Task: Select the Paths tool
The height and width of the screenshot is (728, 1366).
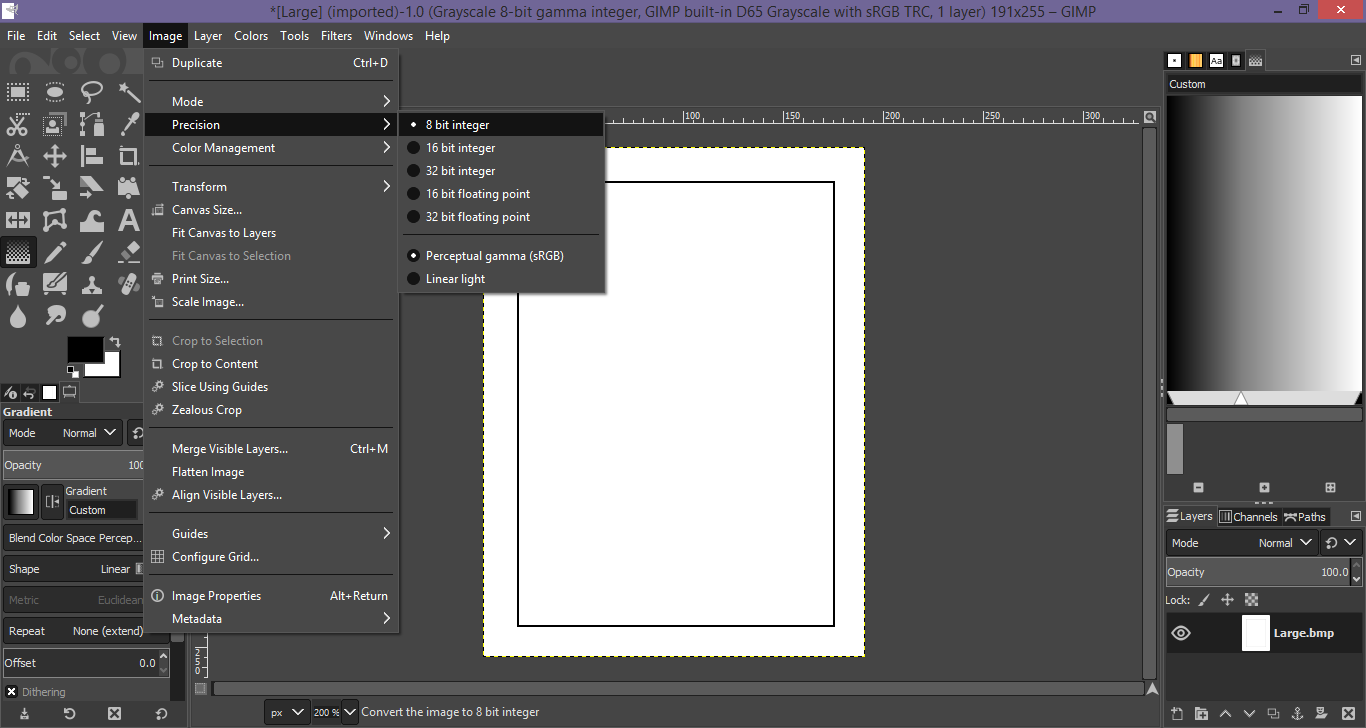Action: coord(92,125)
